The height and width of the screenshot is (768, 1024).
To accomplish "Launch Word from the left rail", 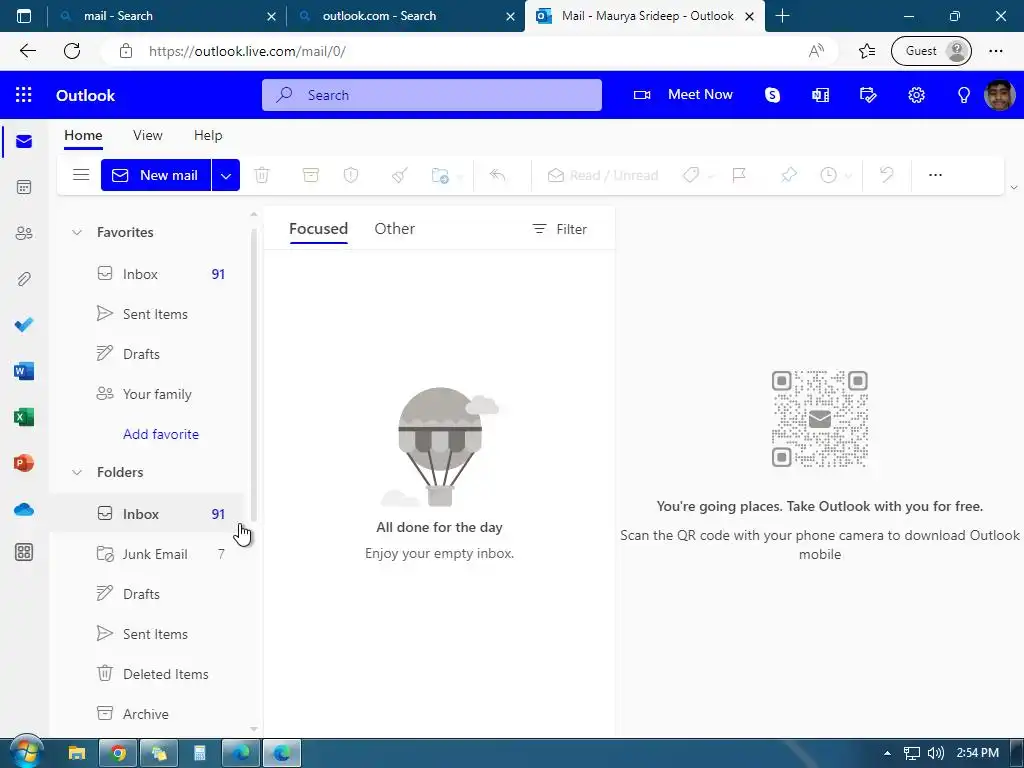I will pyautogui.click(x=24, y=371).
